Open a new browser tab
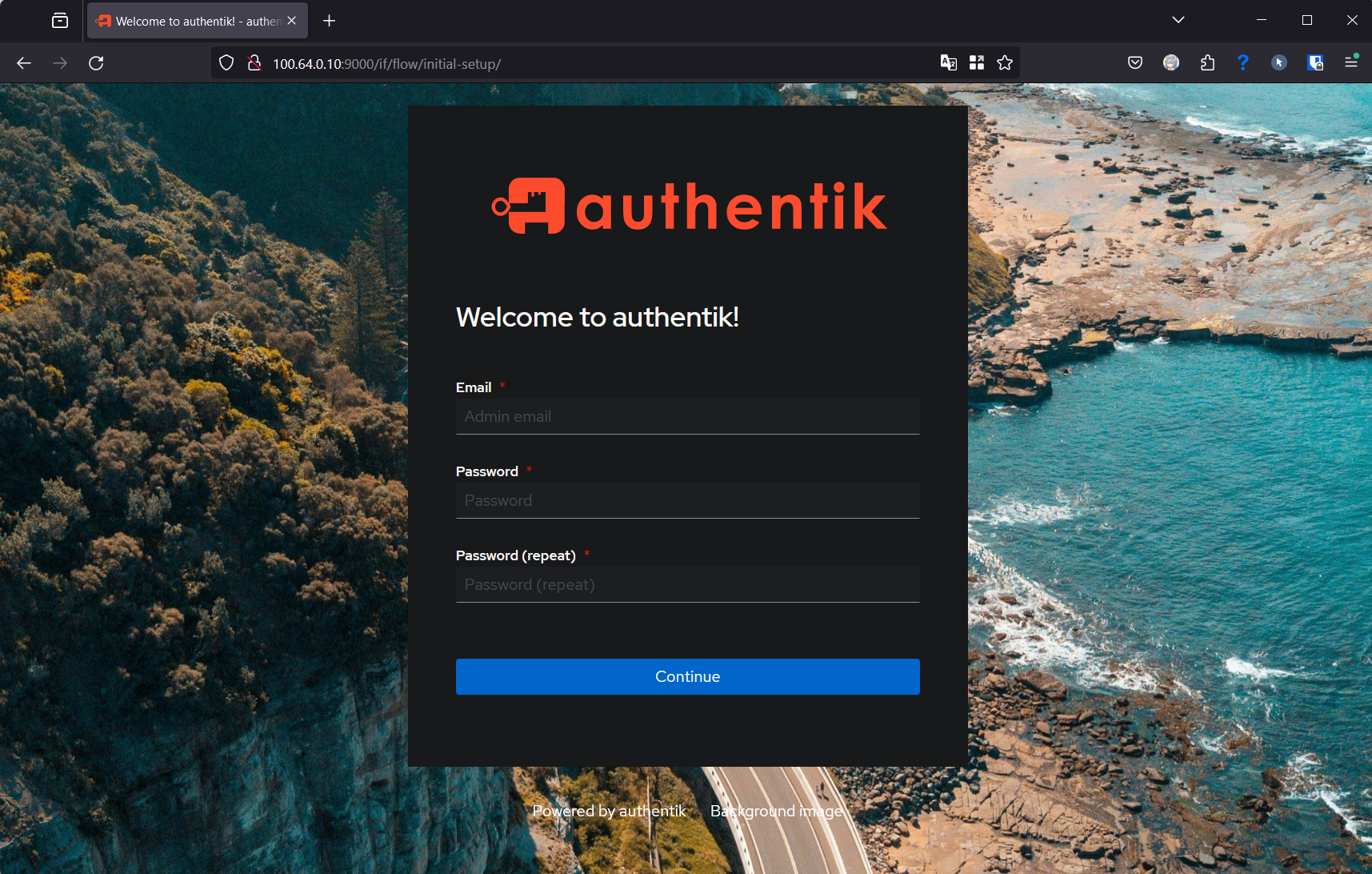This screenshot has height=874, width=1372. [x=329, y=21]
